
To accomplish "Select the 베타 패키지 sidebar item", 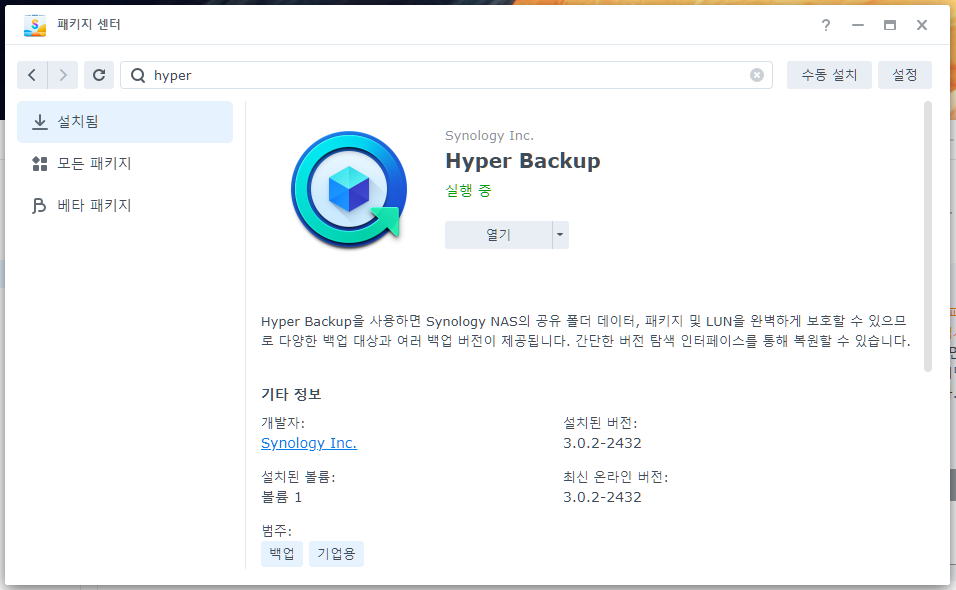I will [125, 205].
